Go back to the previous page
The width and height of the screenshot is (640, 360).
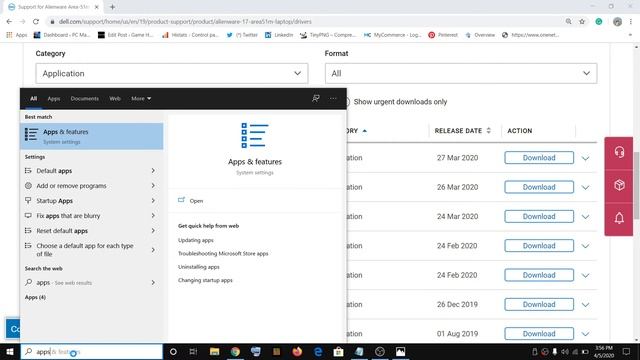(9, 22)
